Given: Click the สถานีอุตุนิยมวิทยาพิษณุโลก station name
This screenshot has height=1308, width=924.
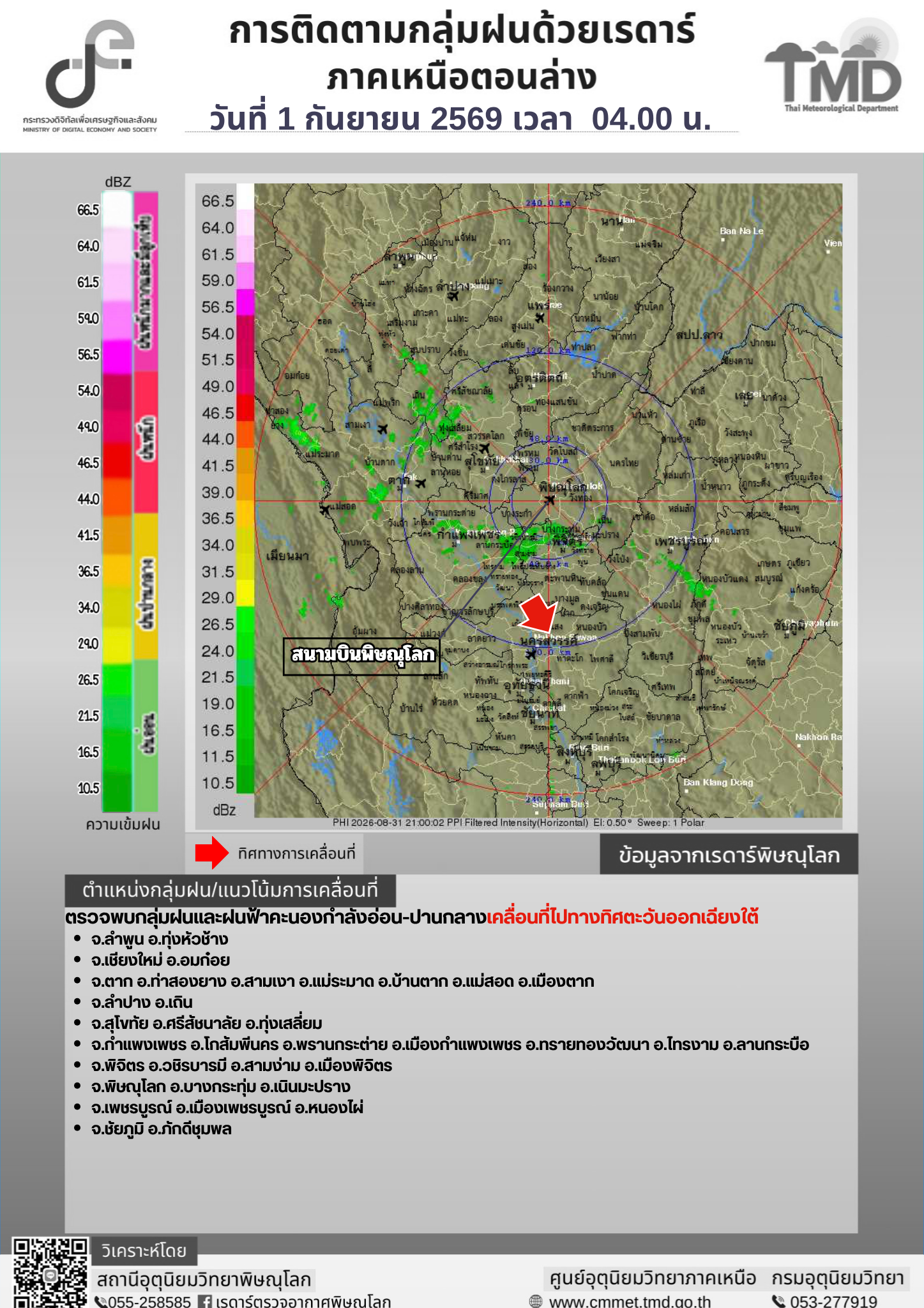Looking at the screenshot, I should [204, 1279].
